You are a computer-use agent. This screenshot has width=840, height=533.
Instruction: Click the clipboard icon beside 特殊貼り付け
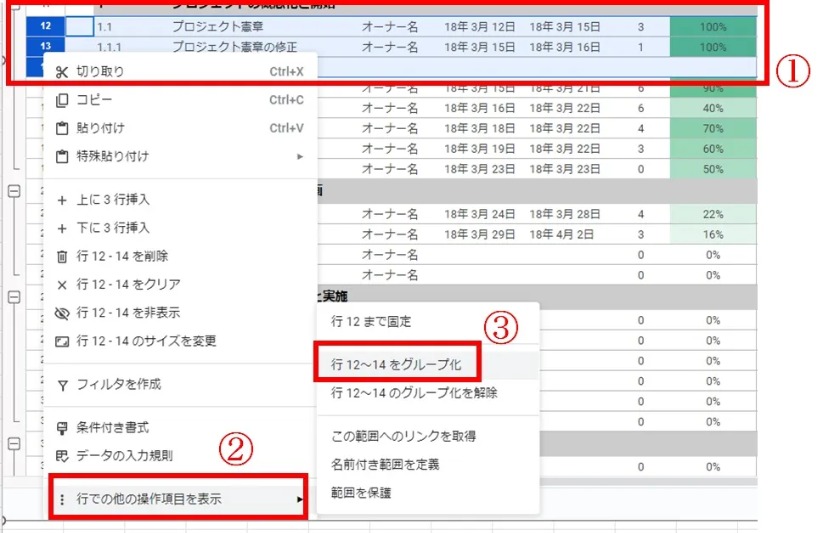(62, 157)
